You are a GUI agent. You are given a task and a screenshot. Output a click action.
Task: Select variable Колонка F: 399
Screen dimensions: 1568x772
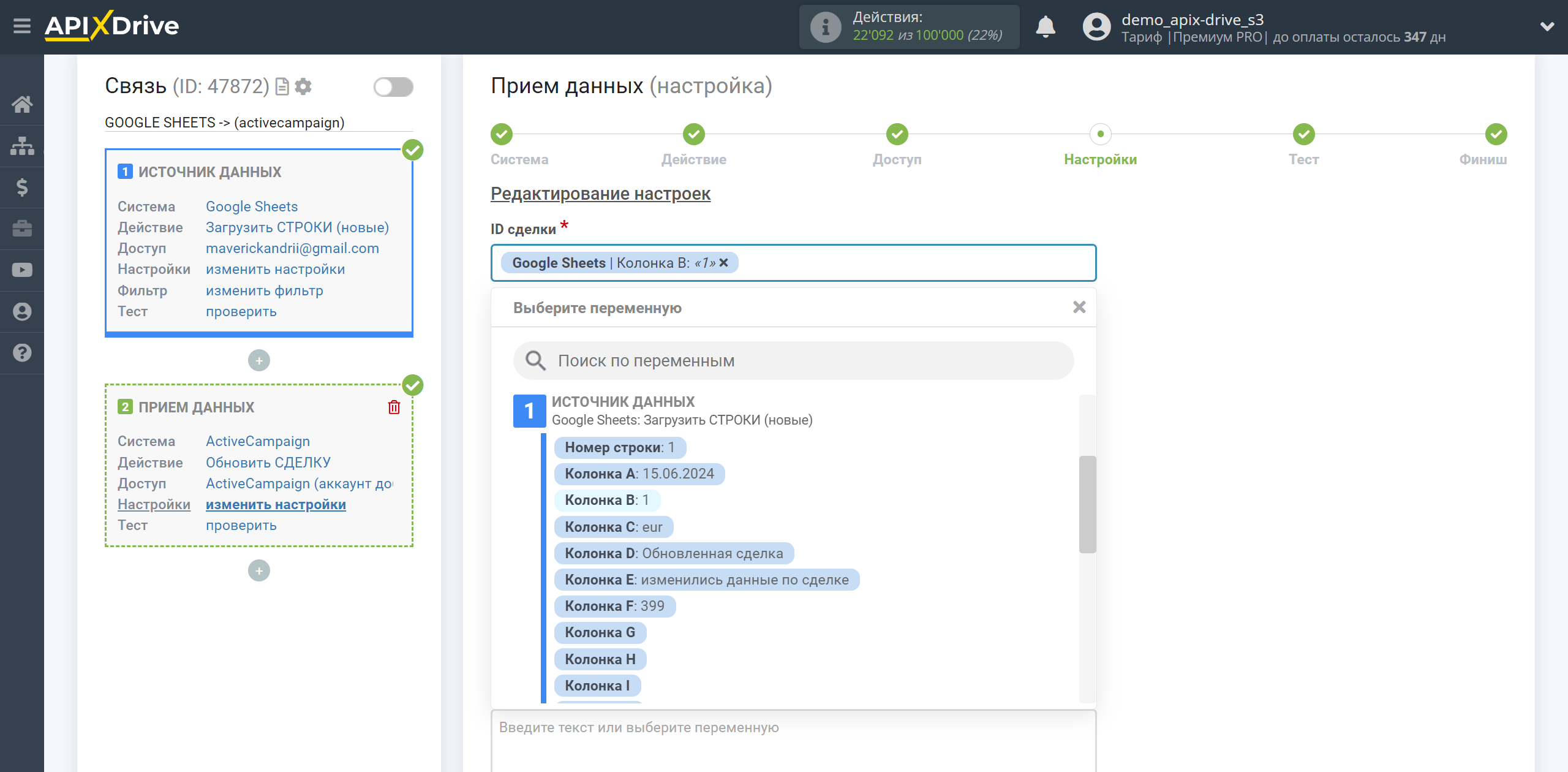(615, 606)
